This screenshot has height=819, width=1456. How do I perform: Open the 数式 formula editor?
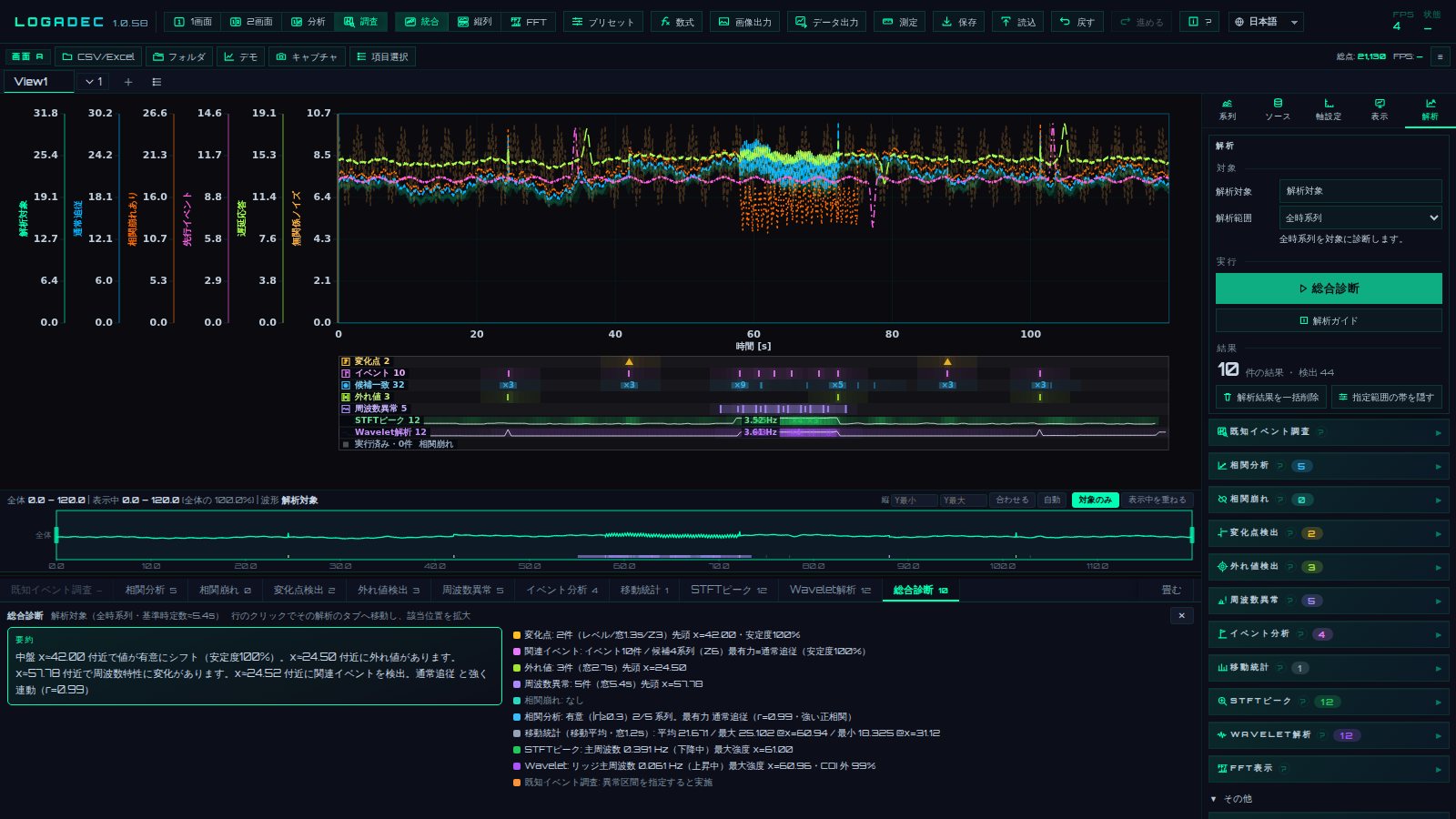coord(676,22)
